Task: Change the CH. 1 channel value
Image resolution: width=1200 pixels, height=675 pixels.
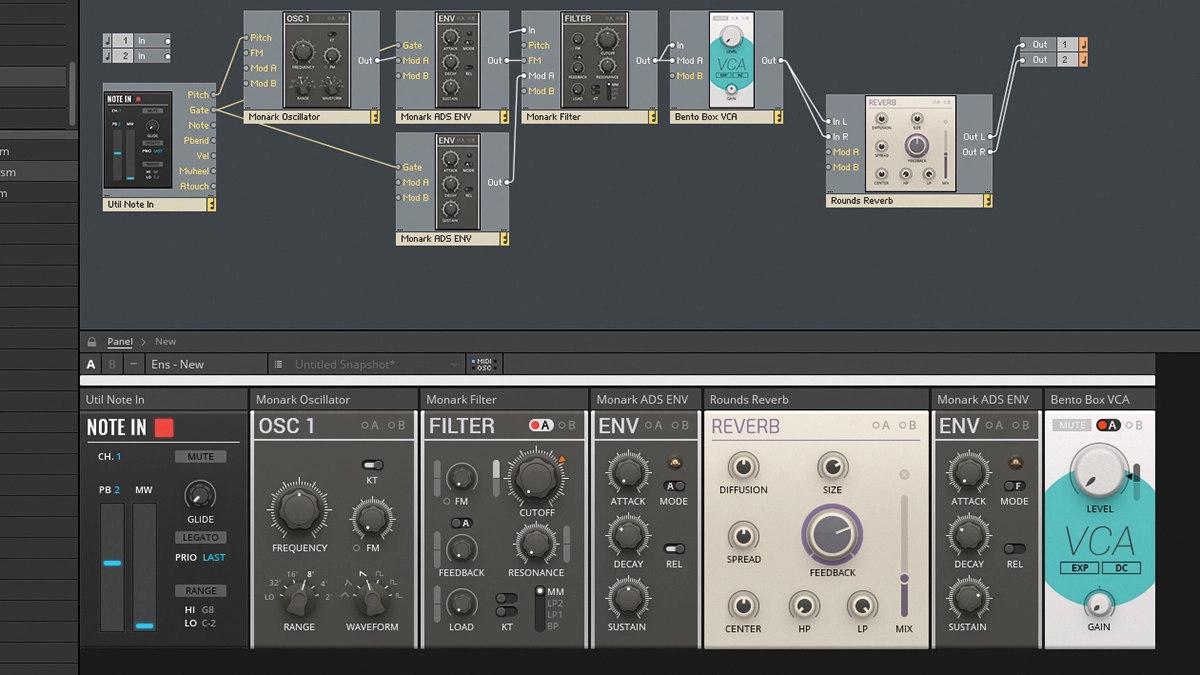Action: (118, 457)
